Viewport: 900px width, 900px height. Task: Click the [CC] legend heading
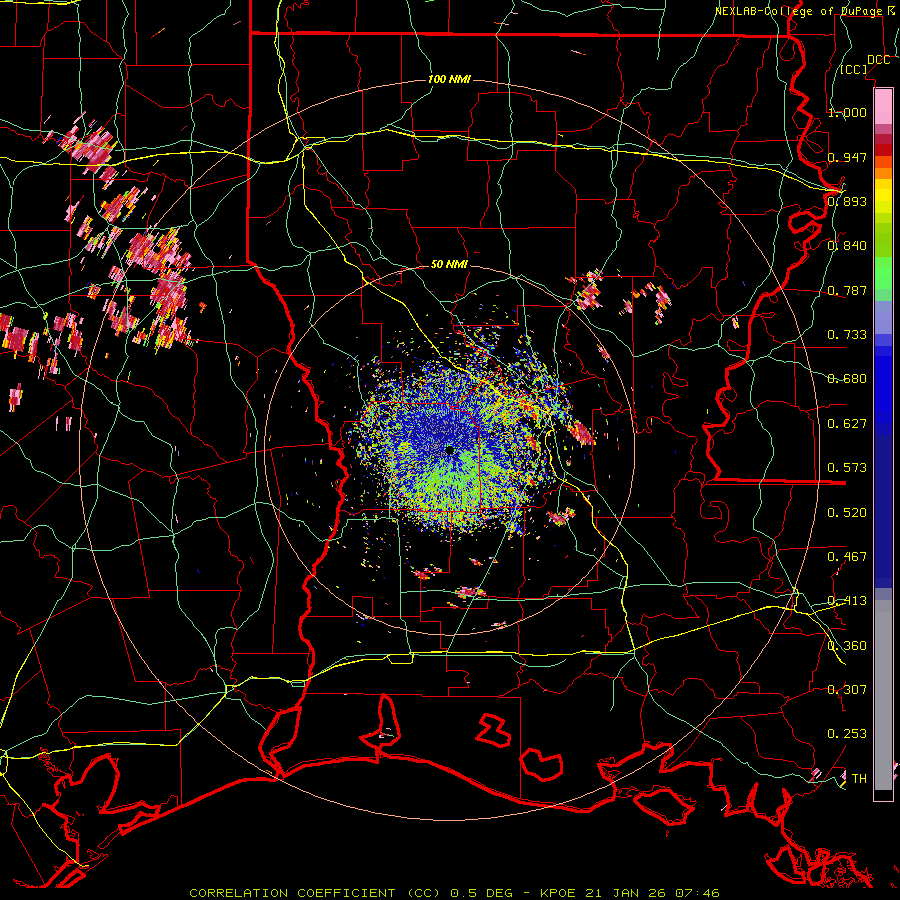tap(854, 69)
